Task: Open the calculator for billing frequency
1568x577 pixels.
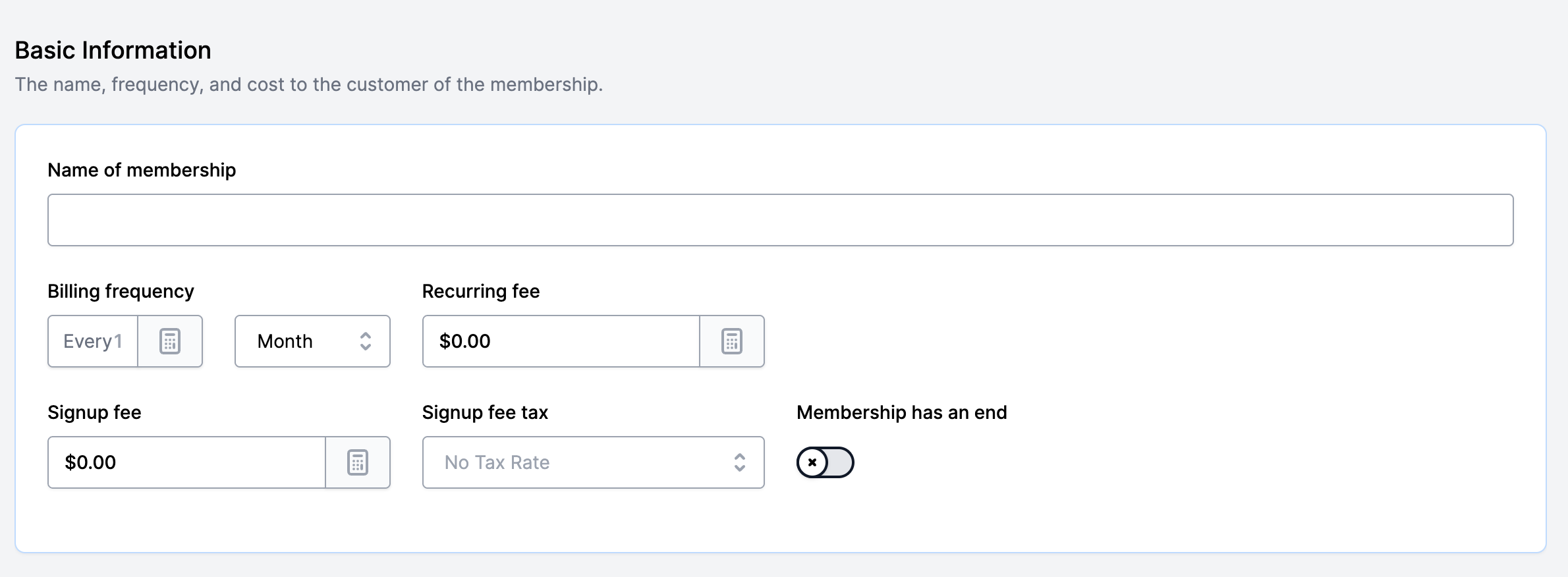Action: [170, 341]
